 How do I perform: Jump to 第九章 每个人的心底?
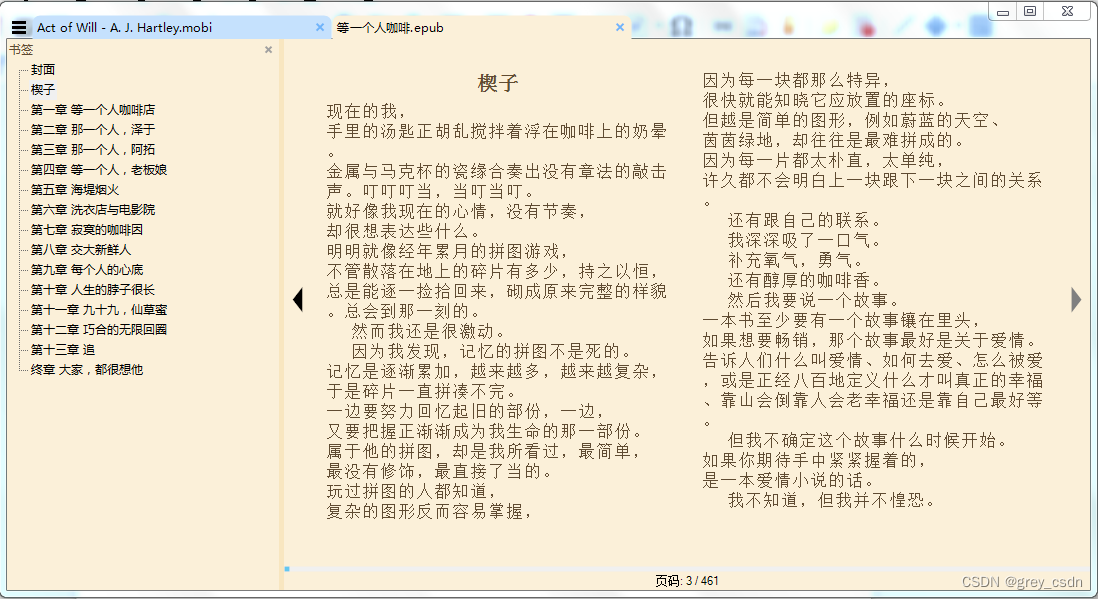87,269
